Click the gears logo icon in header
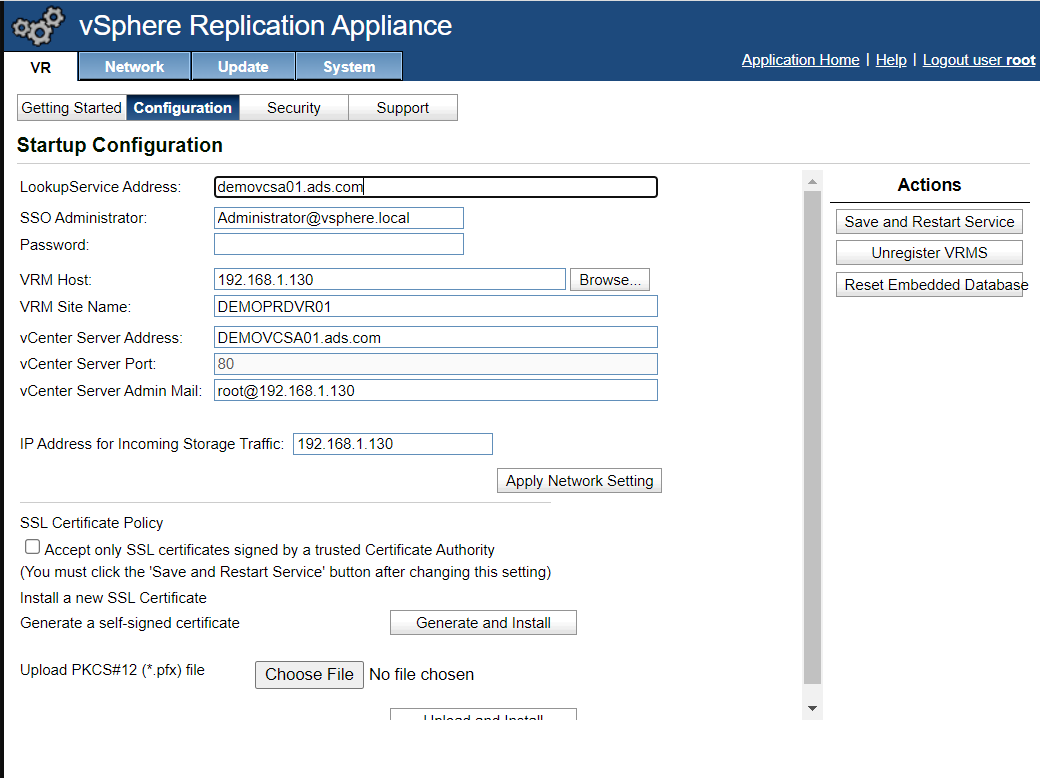 click(38, 26)
